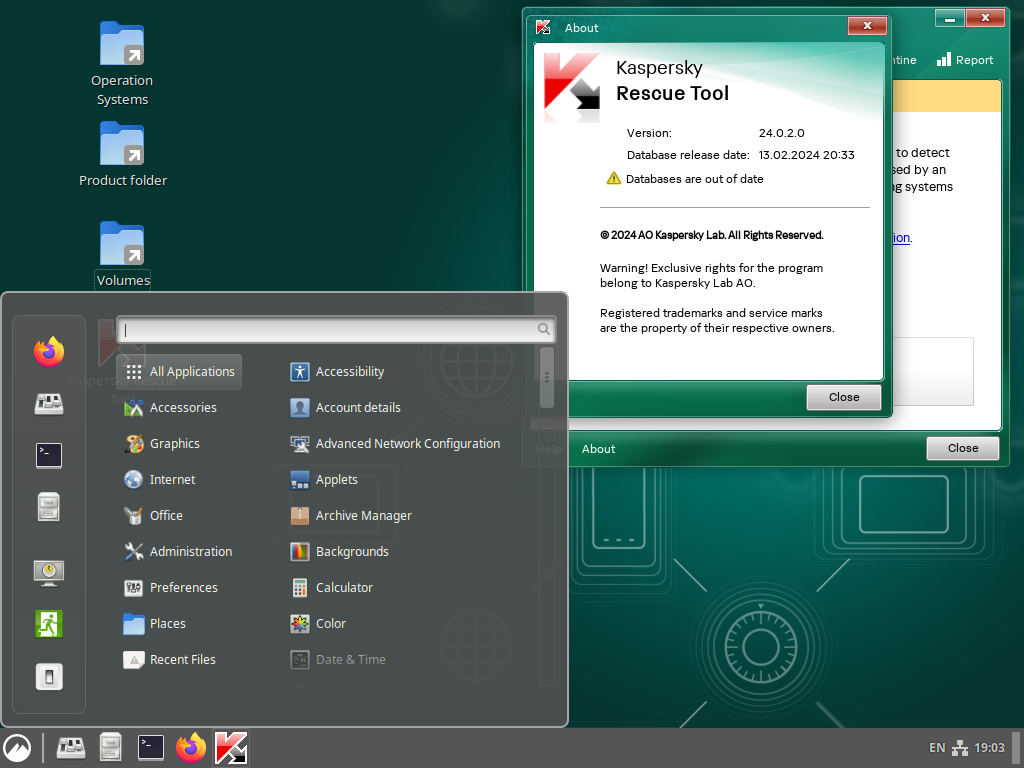
Task: Select the All Applications category
Action: click(180, 372)
